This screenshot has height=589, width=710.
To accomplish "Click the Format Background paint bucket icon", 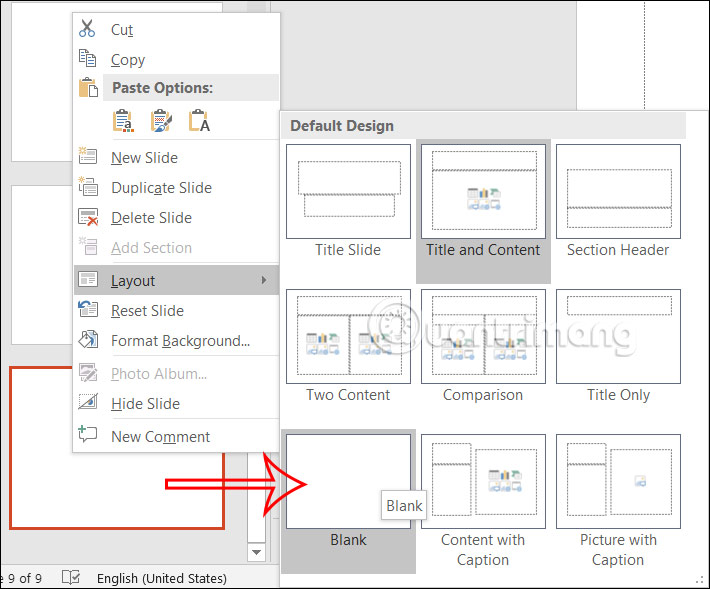I will tap(87, 340).
